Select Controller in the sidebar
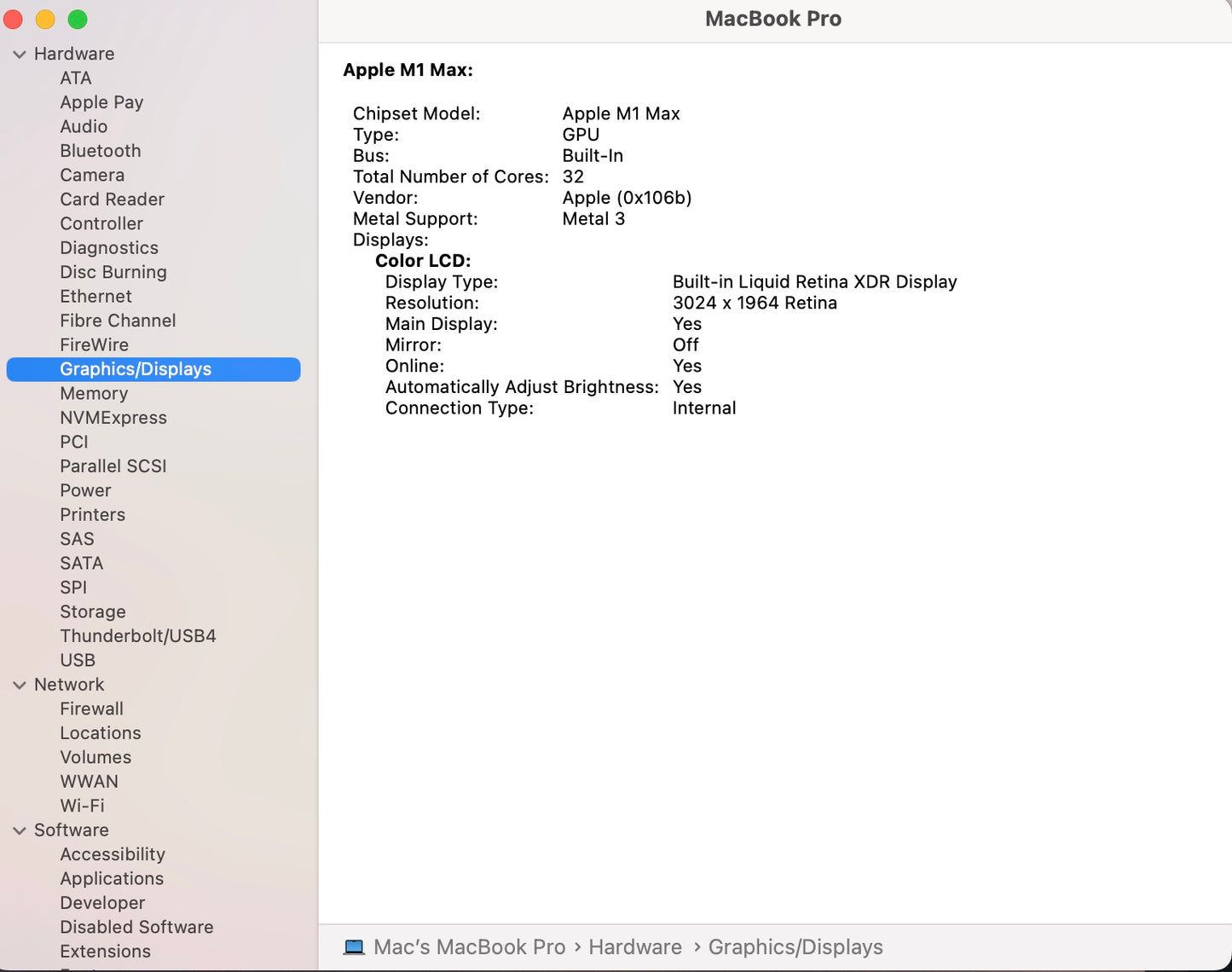 pyautogui.click(x=101, y=224)
